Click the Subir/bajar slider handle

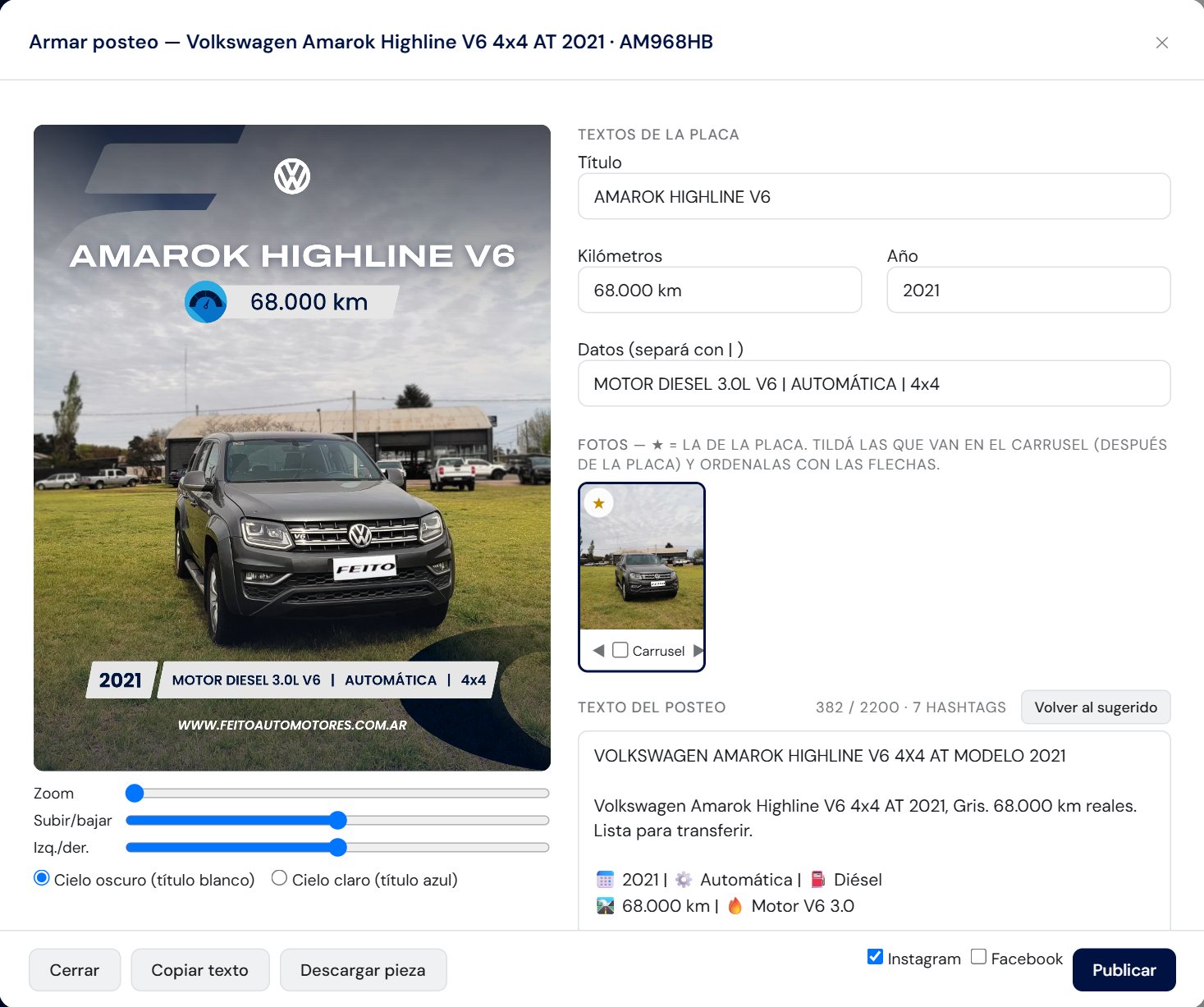point(338,820)
